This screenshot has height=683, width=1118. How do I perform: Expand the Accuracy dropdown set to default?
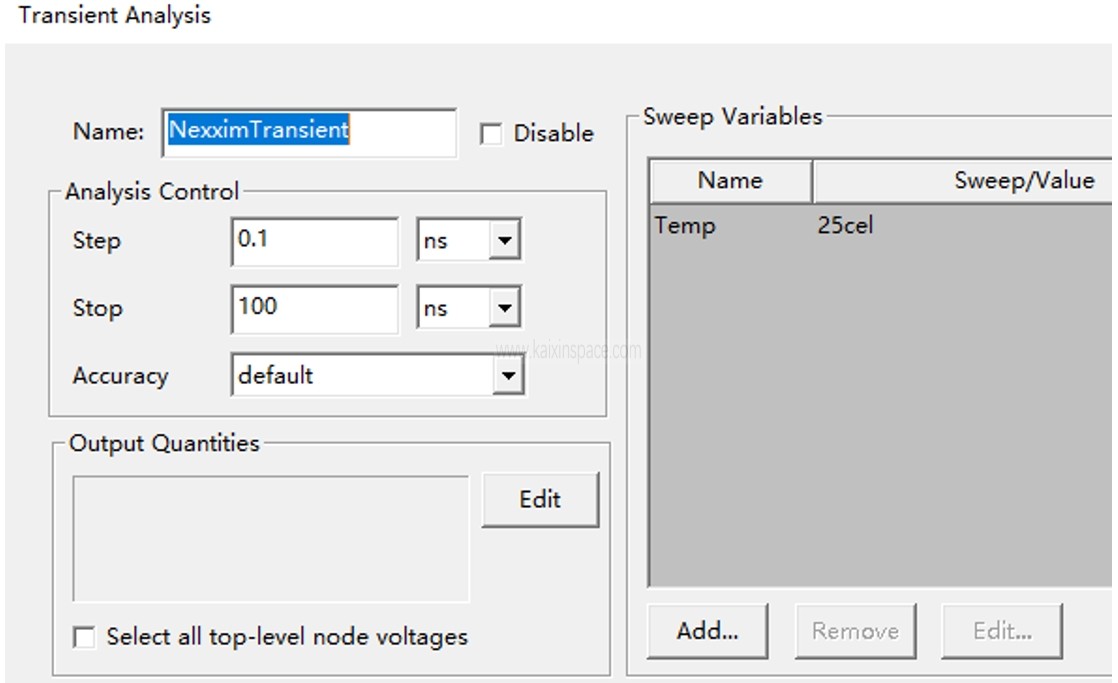click(x=508, y=376)
